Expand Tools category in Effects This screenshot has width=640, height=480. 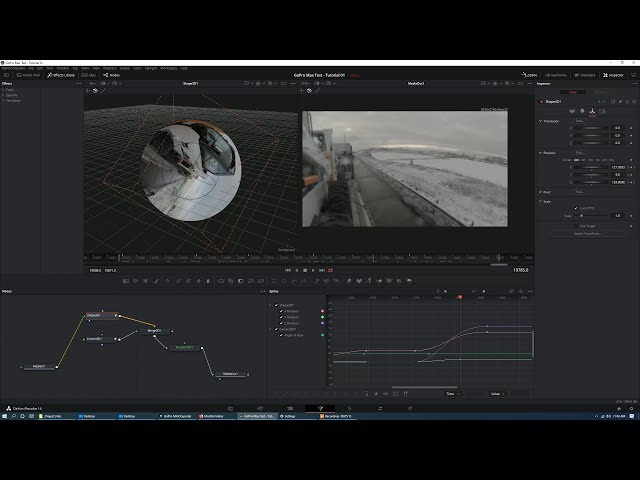pyautogui.click(x=4, y=90)
